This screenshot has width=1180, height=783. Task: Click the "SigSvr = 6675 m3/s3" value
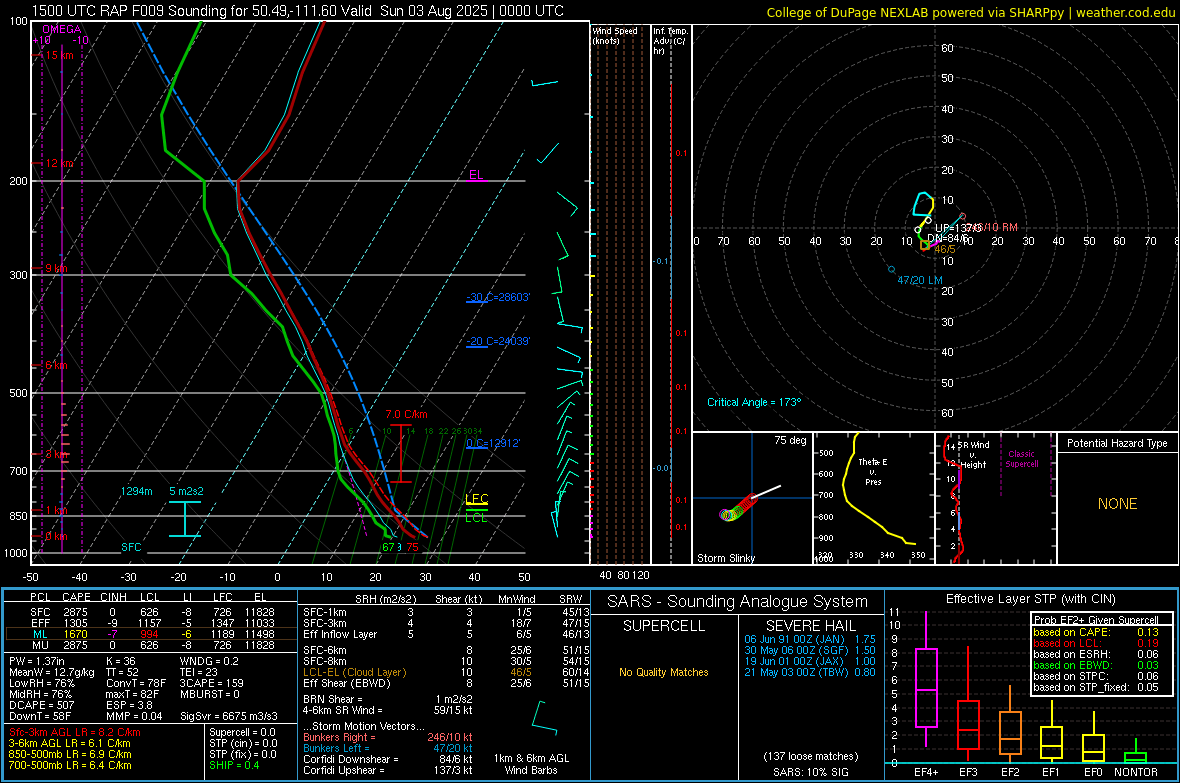(229, 716)
